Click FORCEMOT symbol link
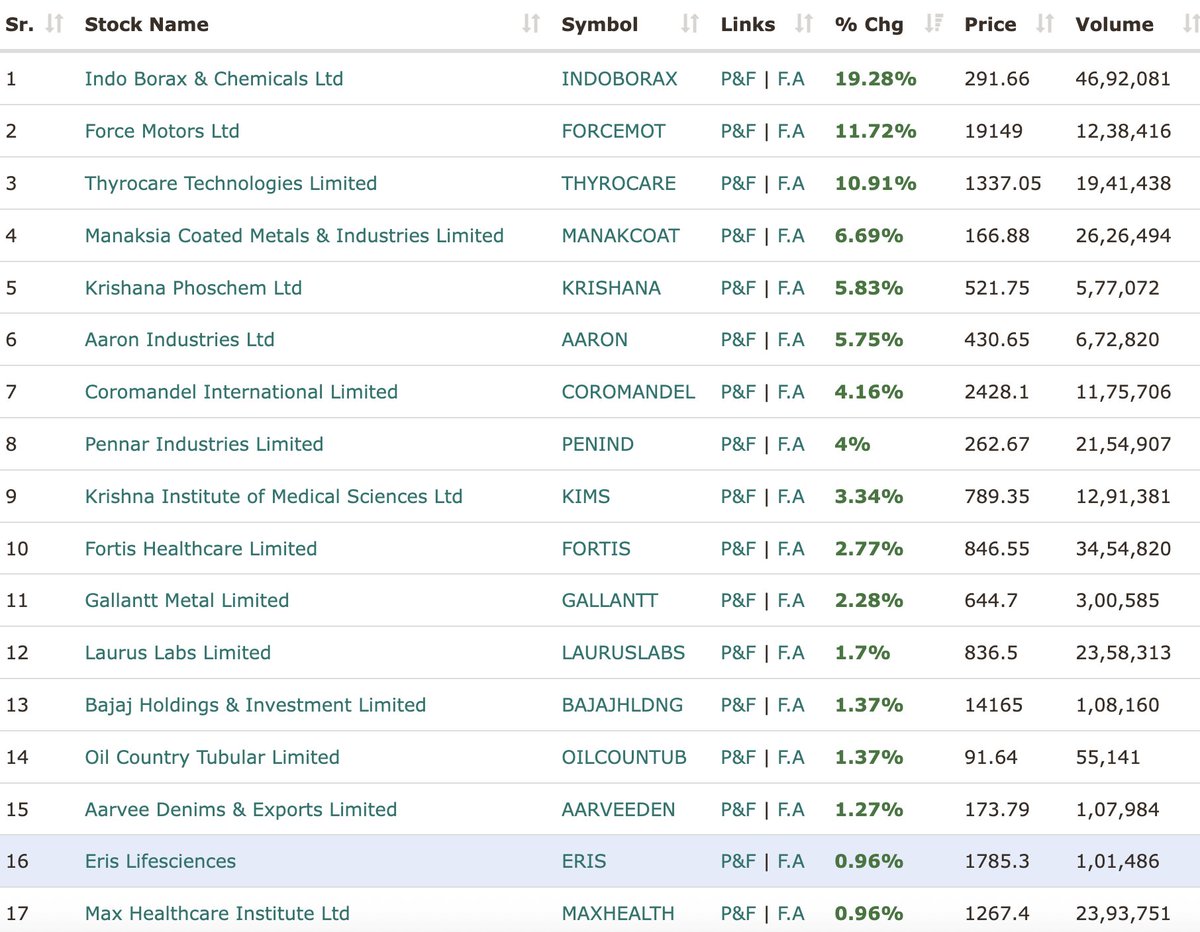The image size is (1200, 932). [613, 131]
